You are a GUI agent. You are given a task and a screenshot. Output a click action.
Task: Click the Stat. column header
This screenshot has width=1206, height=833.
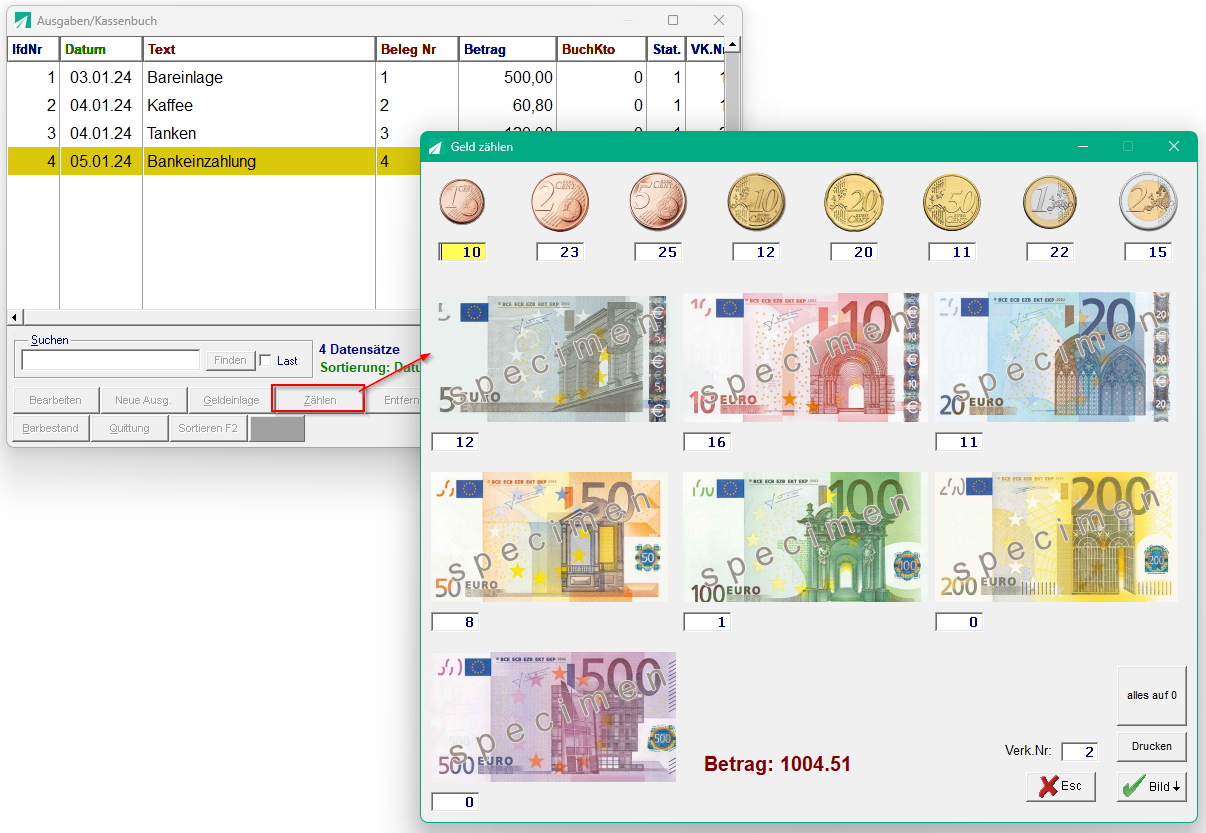pos(667,49)
